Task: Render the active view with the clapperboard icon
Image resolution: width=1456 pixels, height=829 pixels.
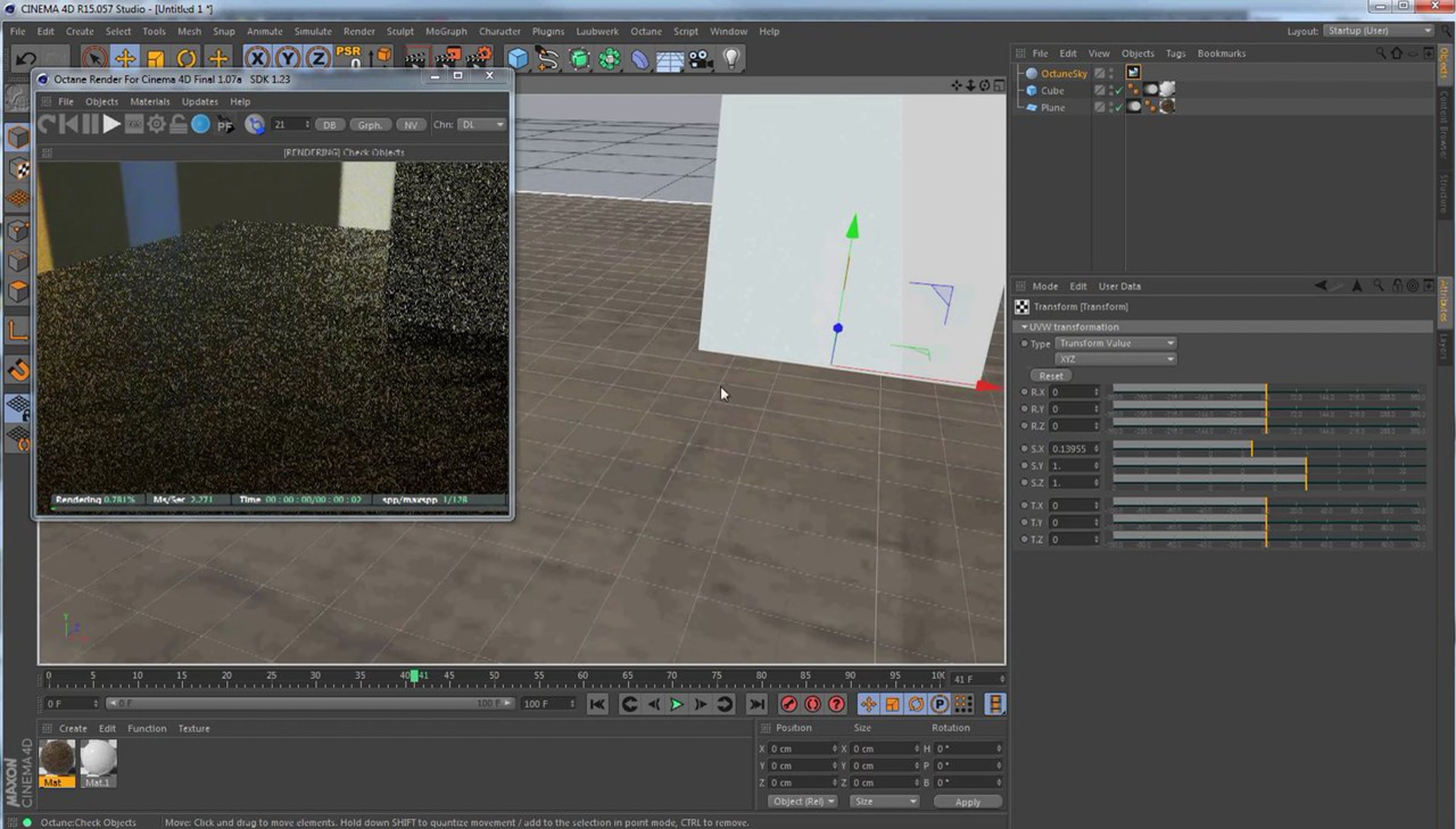Action: [416, 59]
